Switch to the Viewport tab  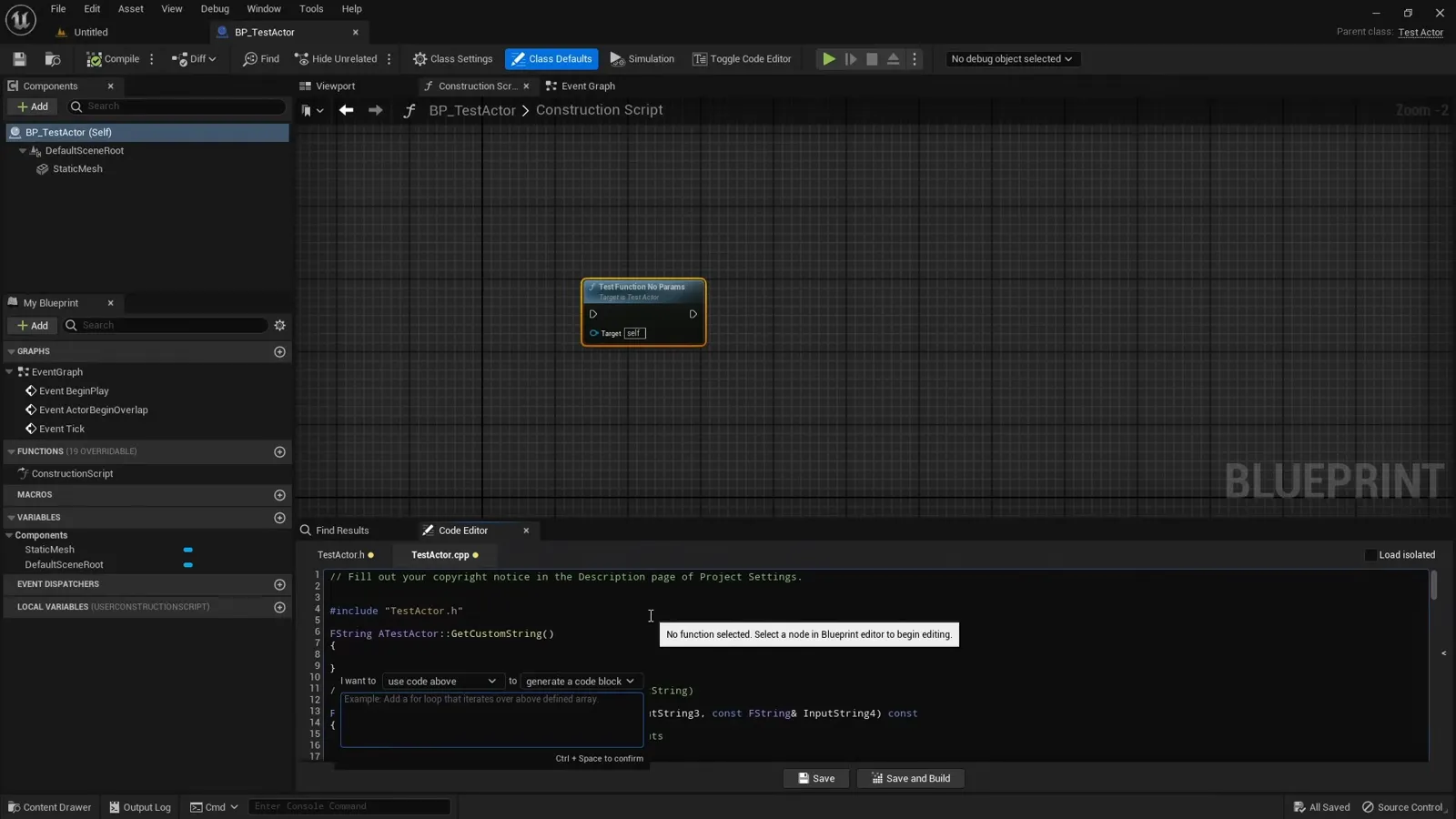click(328, 86)
